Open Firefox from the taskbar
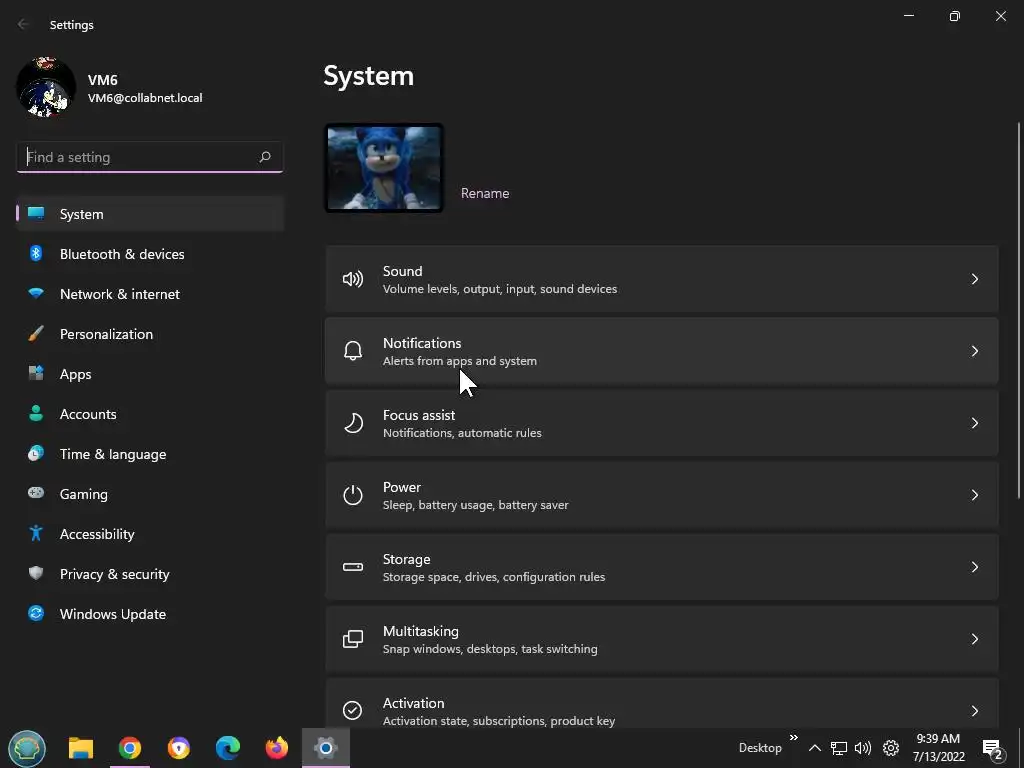This screenshot has height=768, width=1024. pos(277,748)
